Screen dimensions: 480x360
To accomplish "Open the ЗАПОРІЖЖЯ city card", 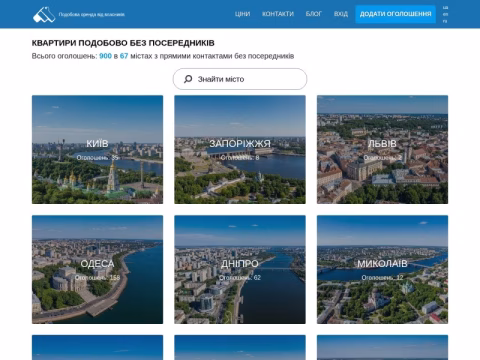I will [240, 149].
